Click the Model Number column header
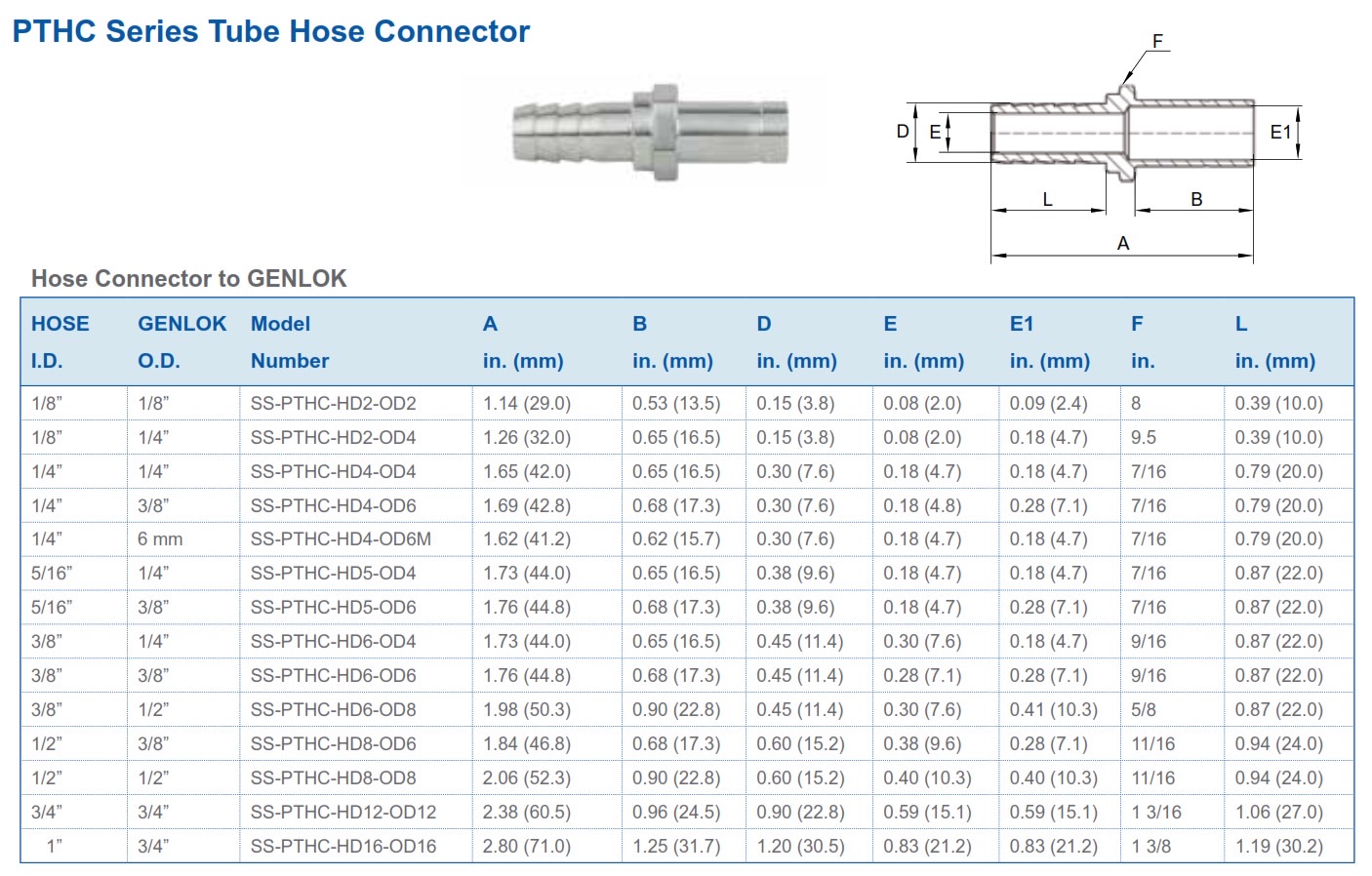 pos(290,341)
